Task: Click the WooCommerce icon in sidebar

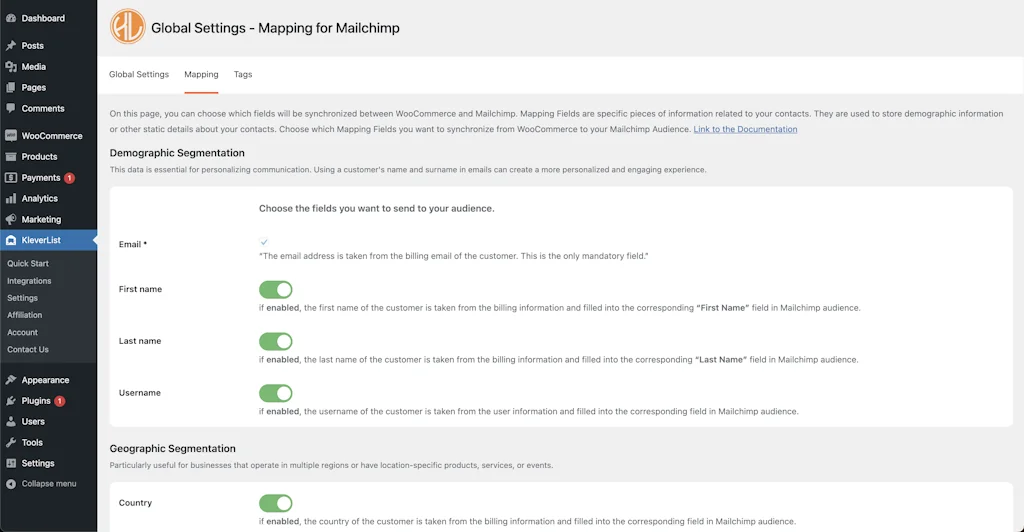Action: [11, 136]
